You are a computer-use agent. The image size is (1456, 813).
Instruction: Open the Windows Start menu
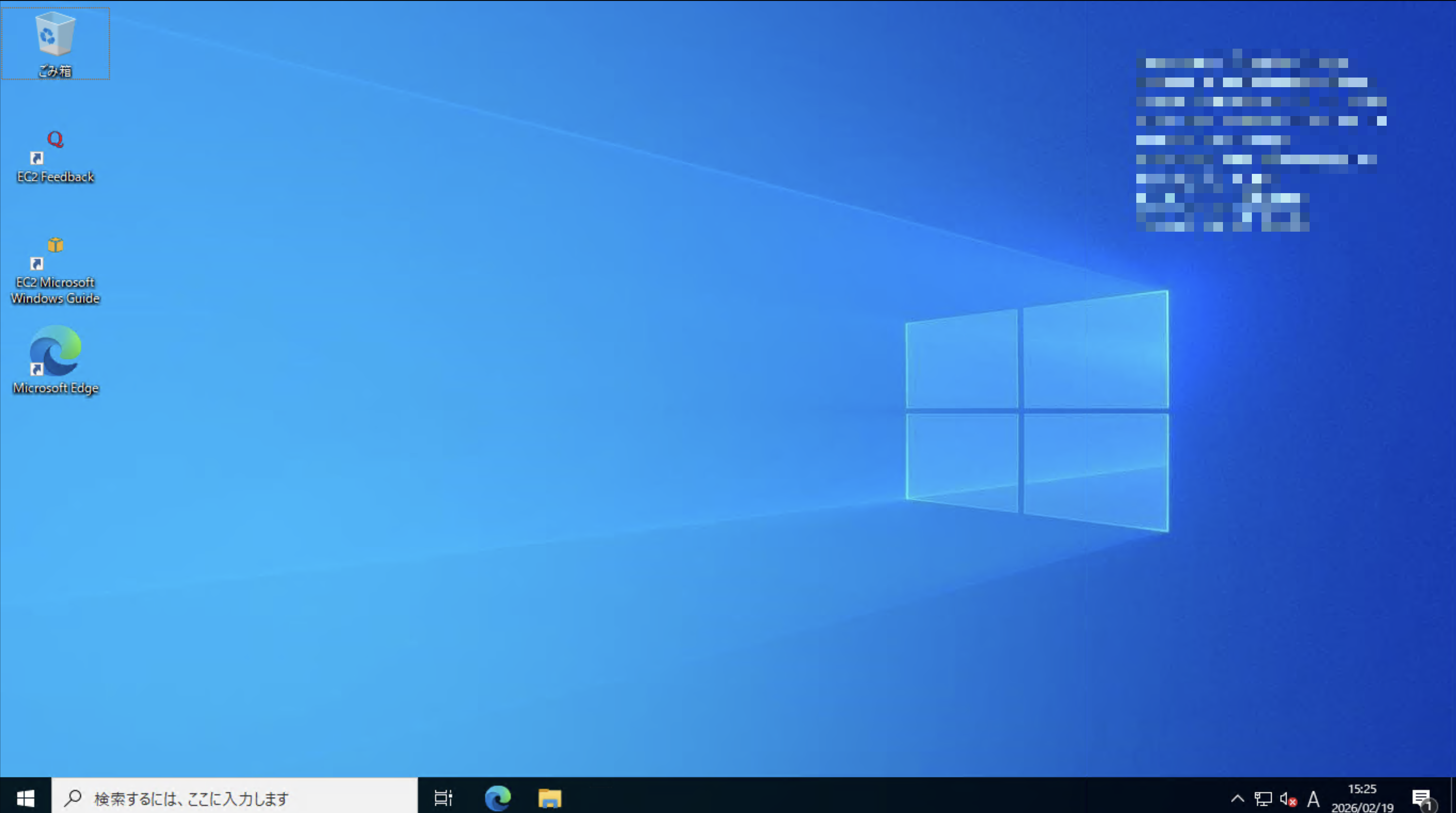pyautogui.click(x=26, y=798)
